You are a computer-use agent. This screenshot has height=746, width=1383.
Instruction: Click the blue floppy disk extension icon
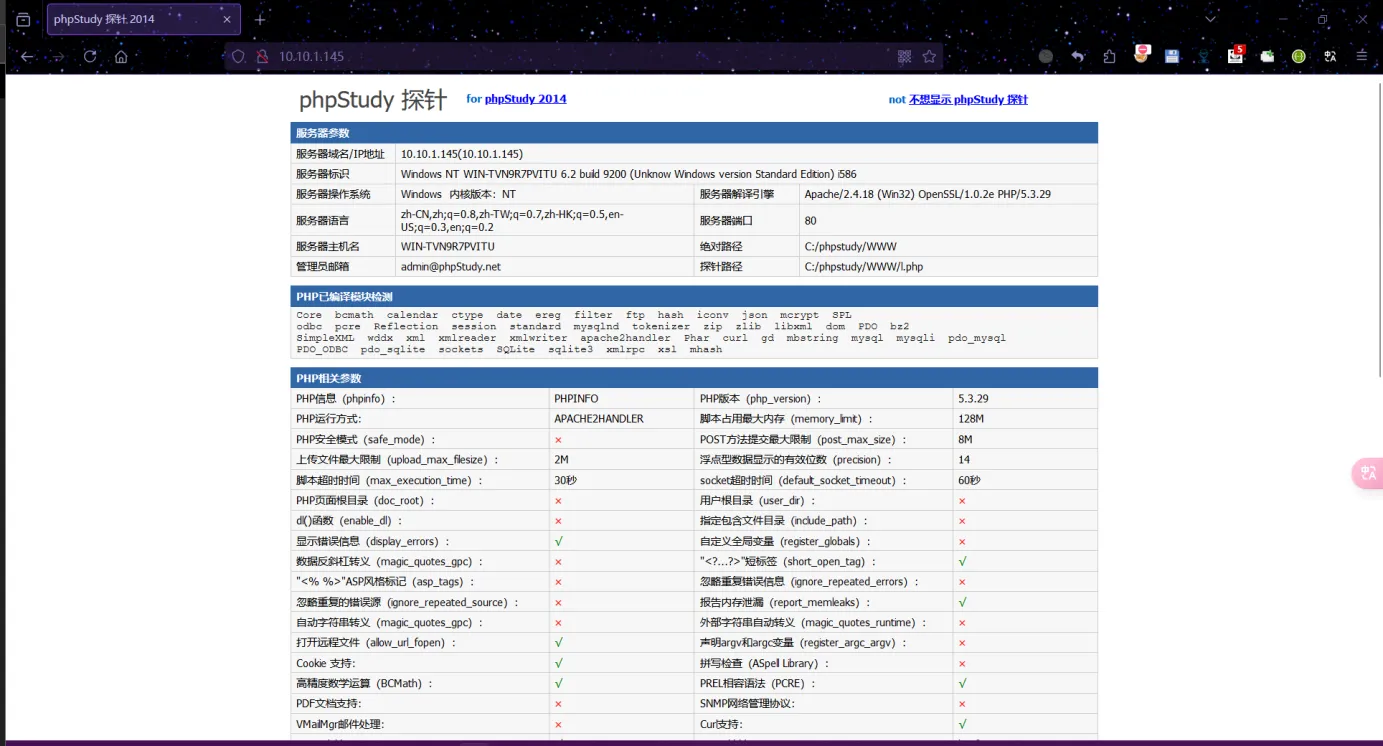point(1172,57)
